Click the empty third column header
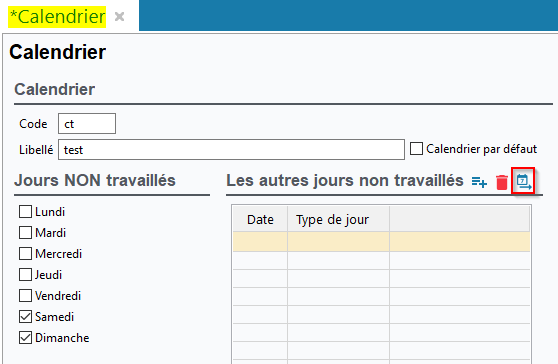 [x=460, y=219]
